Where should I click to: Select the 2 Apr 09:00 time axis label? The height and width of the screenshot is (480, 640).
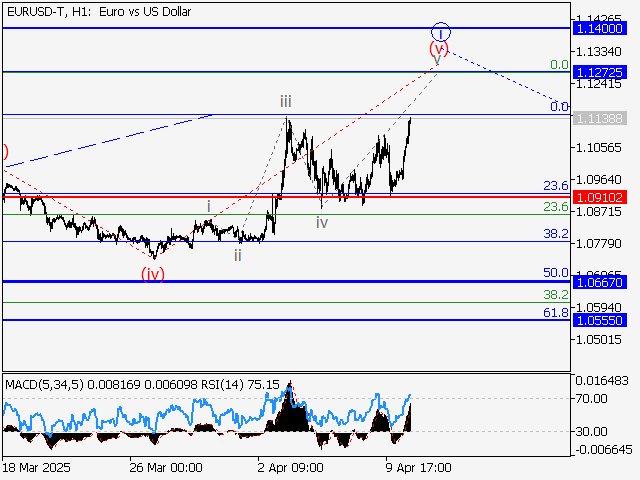click(x=290, y=467)
